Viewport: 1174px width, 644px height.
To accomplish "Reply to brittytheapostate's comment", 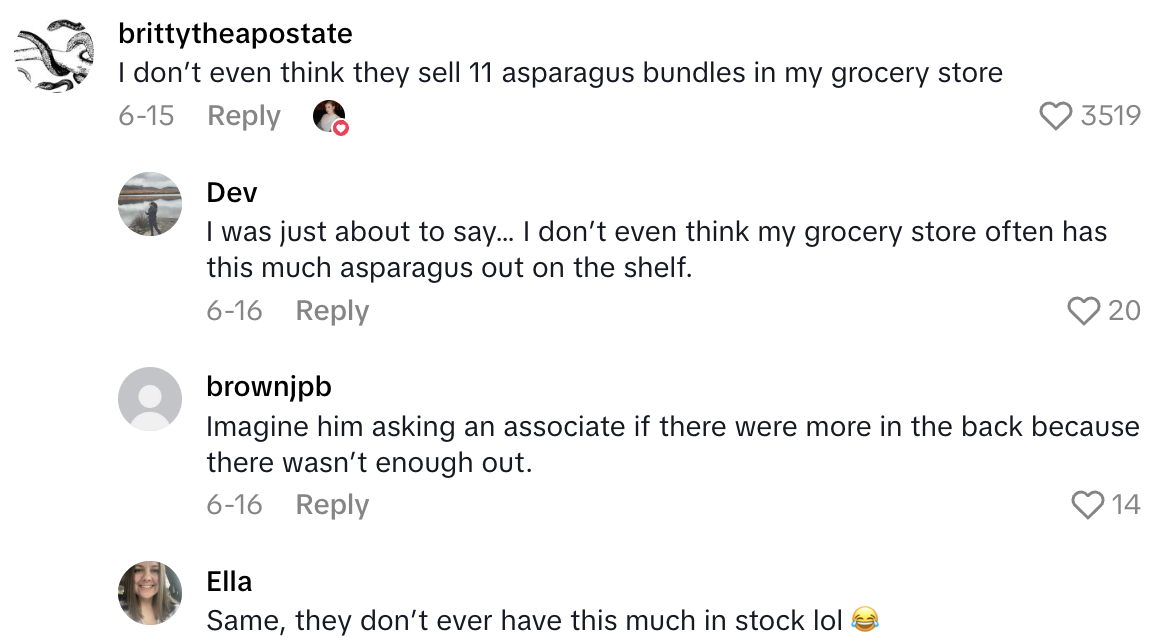I will [x=243, y=116].
